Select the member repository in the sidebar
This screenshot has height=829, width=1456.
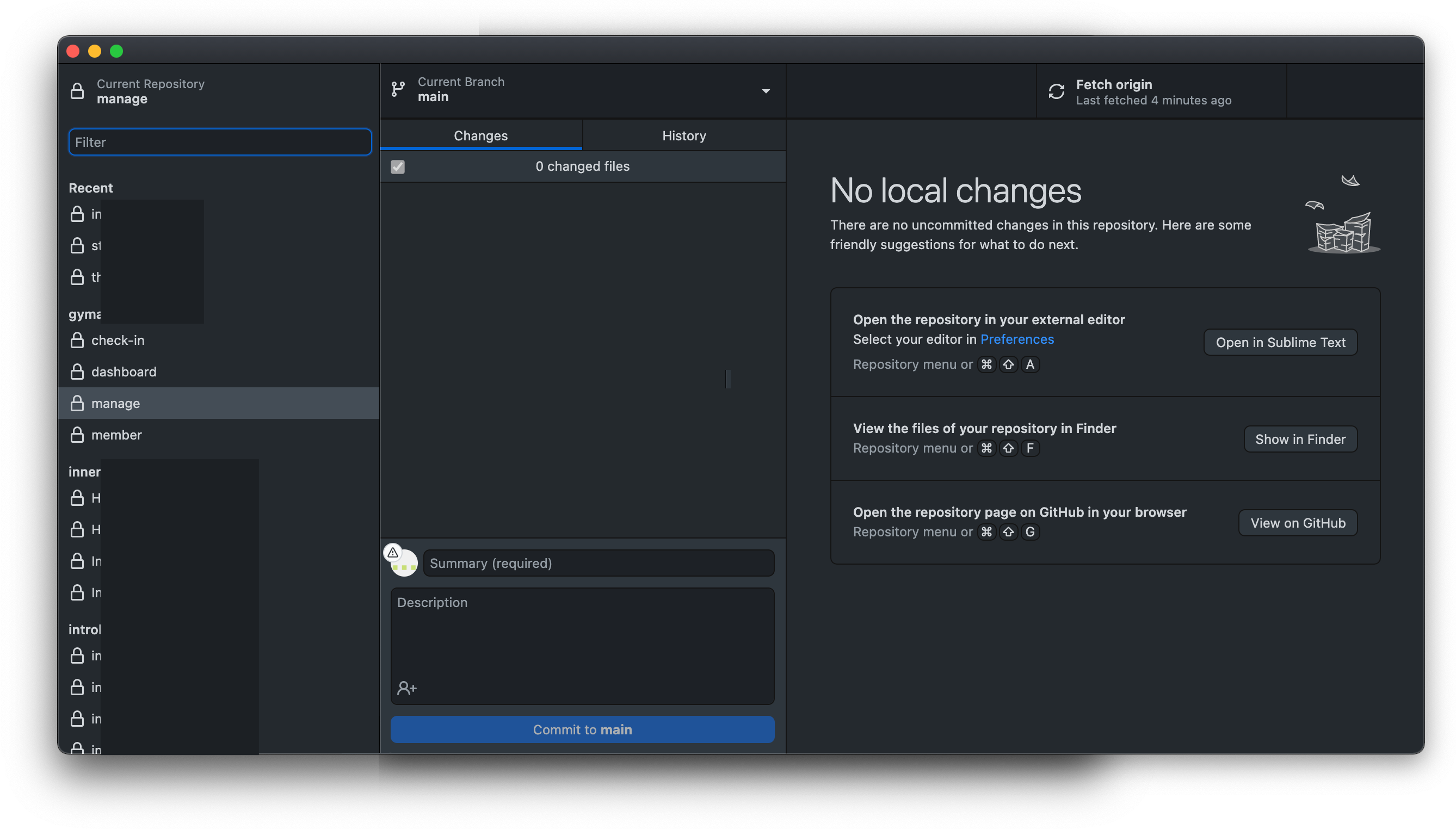click(117, 435)
